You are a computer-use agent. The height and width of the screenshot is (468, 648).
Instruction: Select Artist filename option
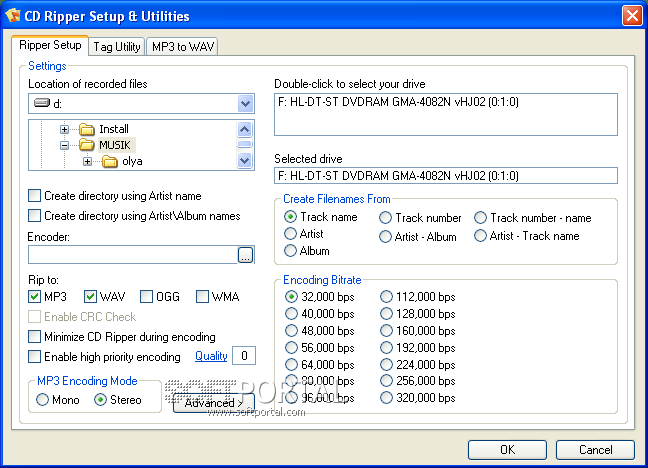coord(291,234)
